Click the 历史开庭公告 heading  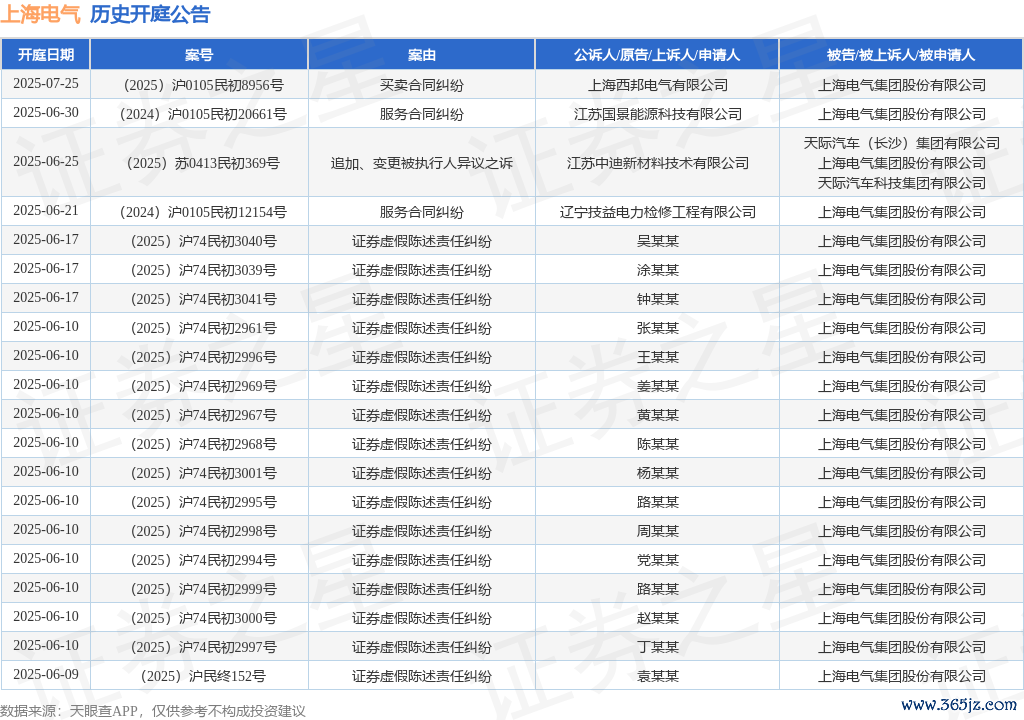(150, 15)
